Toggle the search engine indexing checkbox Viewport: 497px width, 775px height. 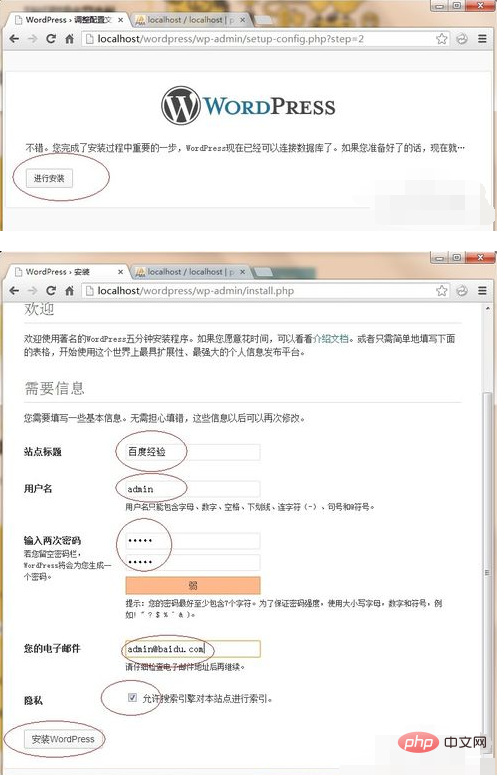point(132,697)
